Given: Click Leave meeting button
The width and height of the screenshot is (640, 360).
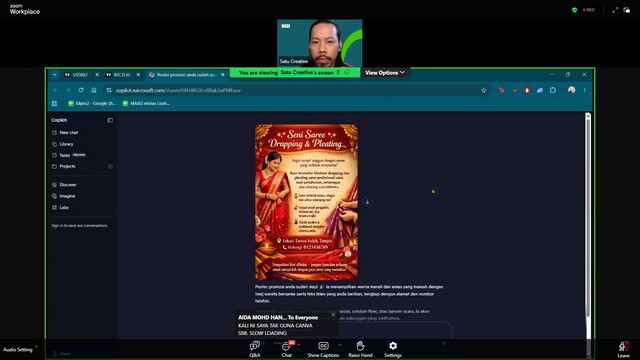Looking at the screenshot, I should pos(623,349).
